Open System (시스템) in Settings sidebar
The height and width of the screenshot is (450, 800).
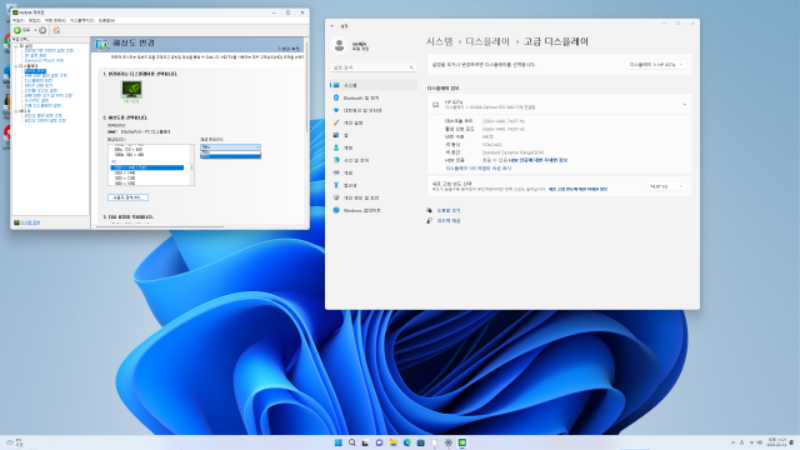pyautogui.click(x=373, y=85)
